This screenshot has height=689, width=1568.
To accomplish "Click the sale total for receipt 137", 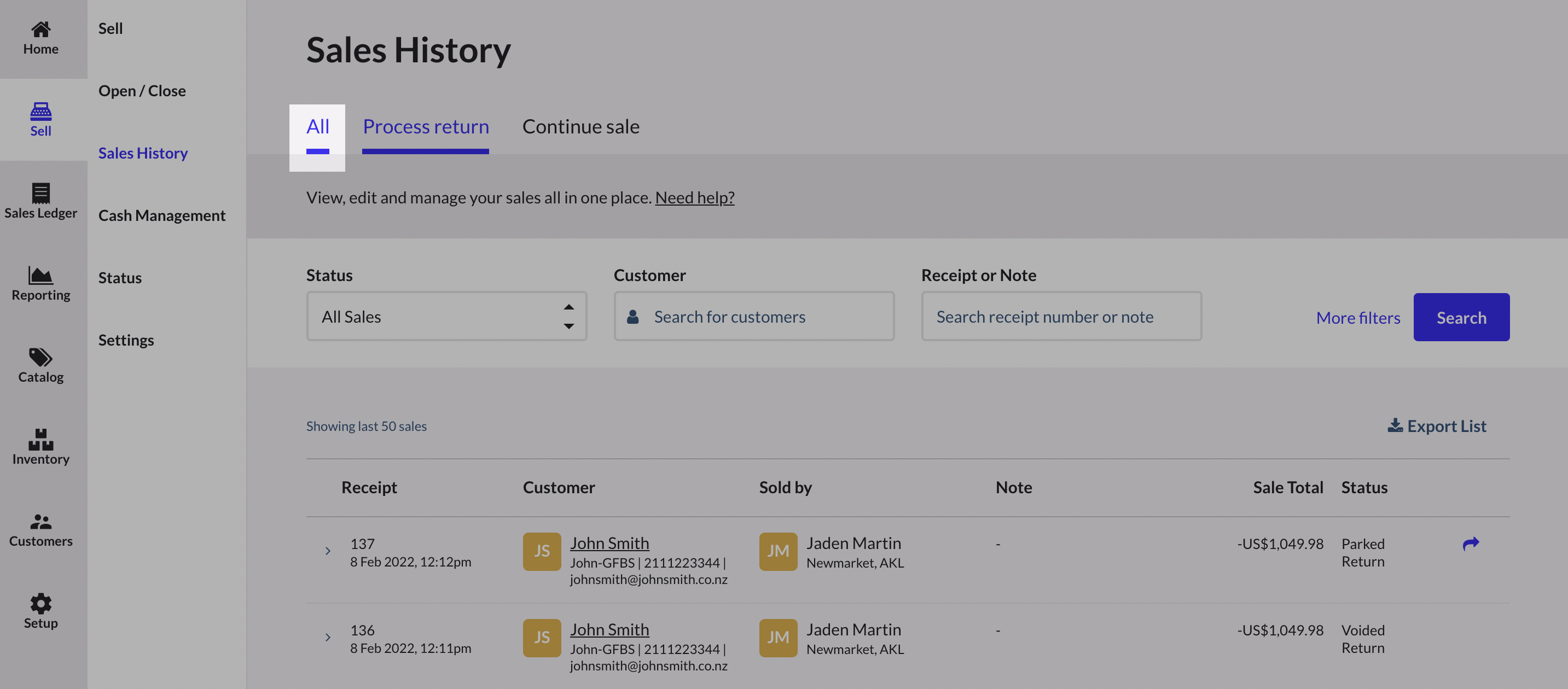I will pyautogui.click(x=1280, y=544).
